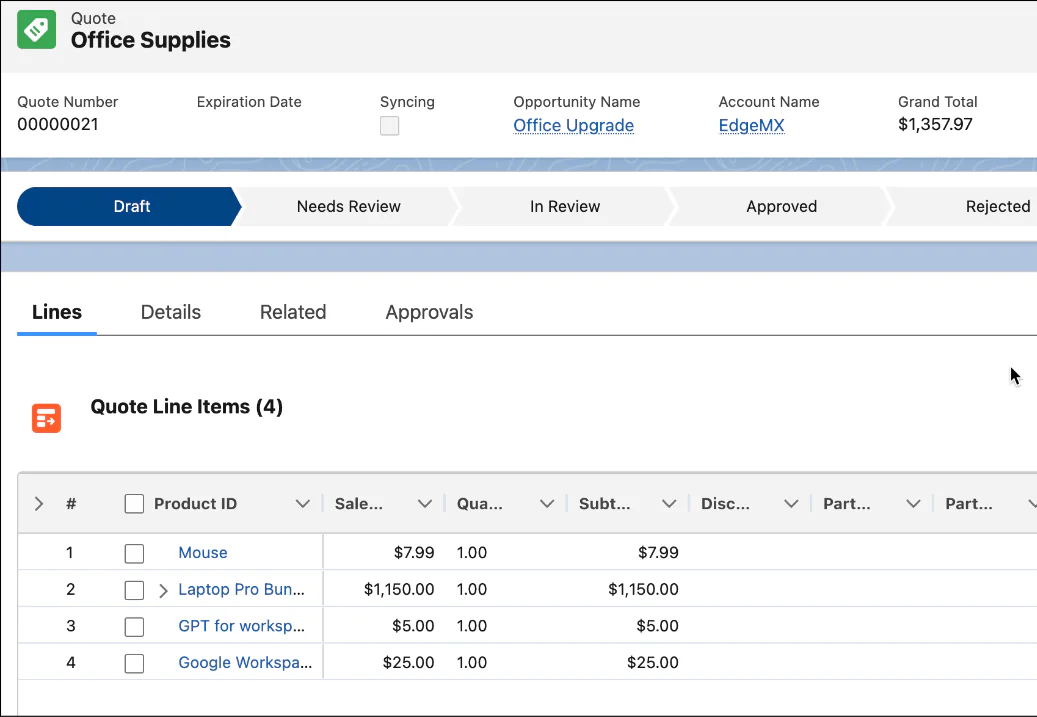Open the Laptop Pro Bundle product link

pyautogui.click(x=241, y=589)
